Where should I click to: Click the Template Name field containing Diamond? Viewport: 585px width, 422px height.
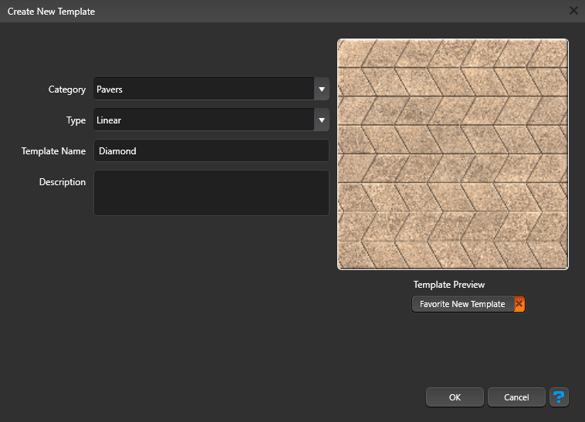211,151
